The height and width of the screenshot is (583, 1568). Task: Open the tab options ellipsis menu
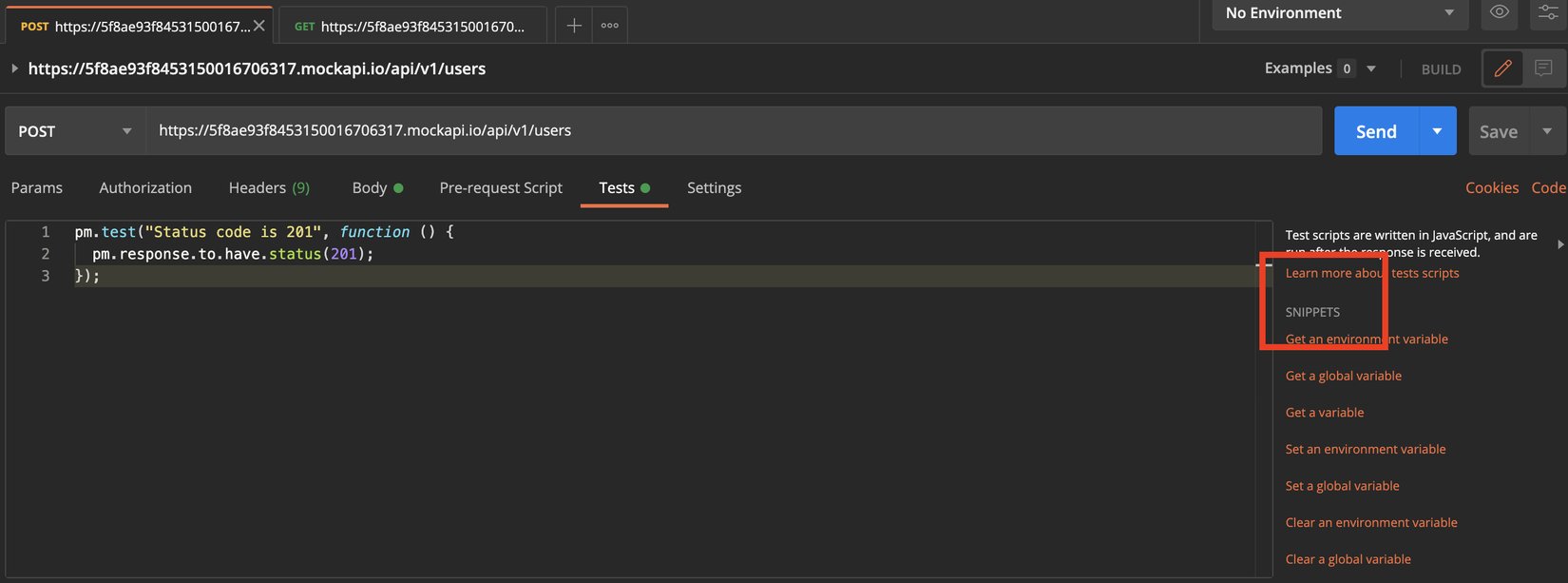click(610, 26)
